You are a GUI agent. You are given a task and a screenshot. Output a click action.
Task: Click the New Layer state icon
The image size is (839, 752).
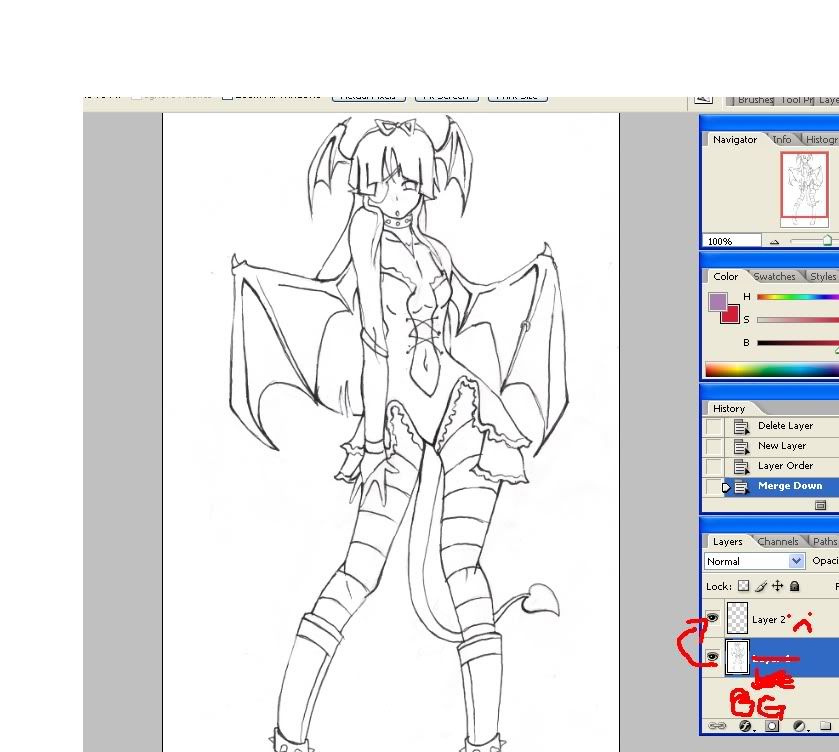[741, 447]
